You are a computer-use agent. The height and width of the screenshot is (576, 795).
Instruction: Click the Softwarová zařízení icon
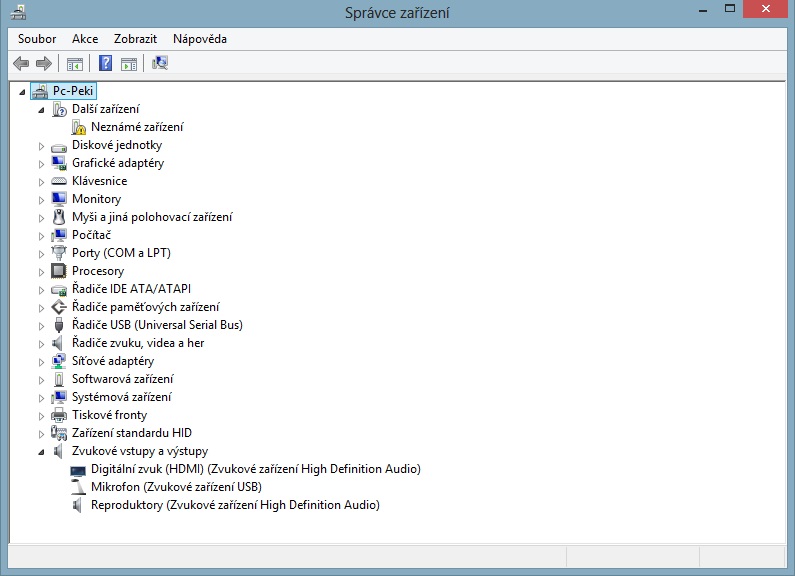(59, 379)
